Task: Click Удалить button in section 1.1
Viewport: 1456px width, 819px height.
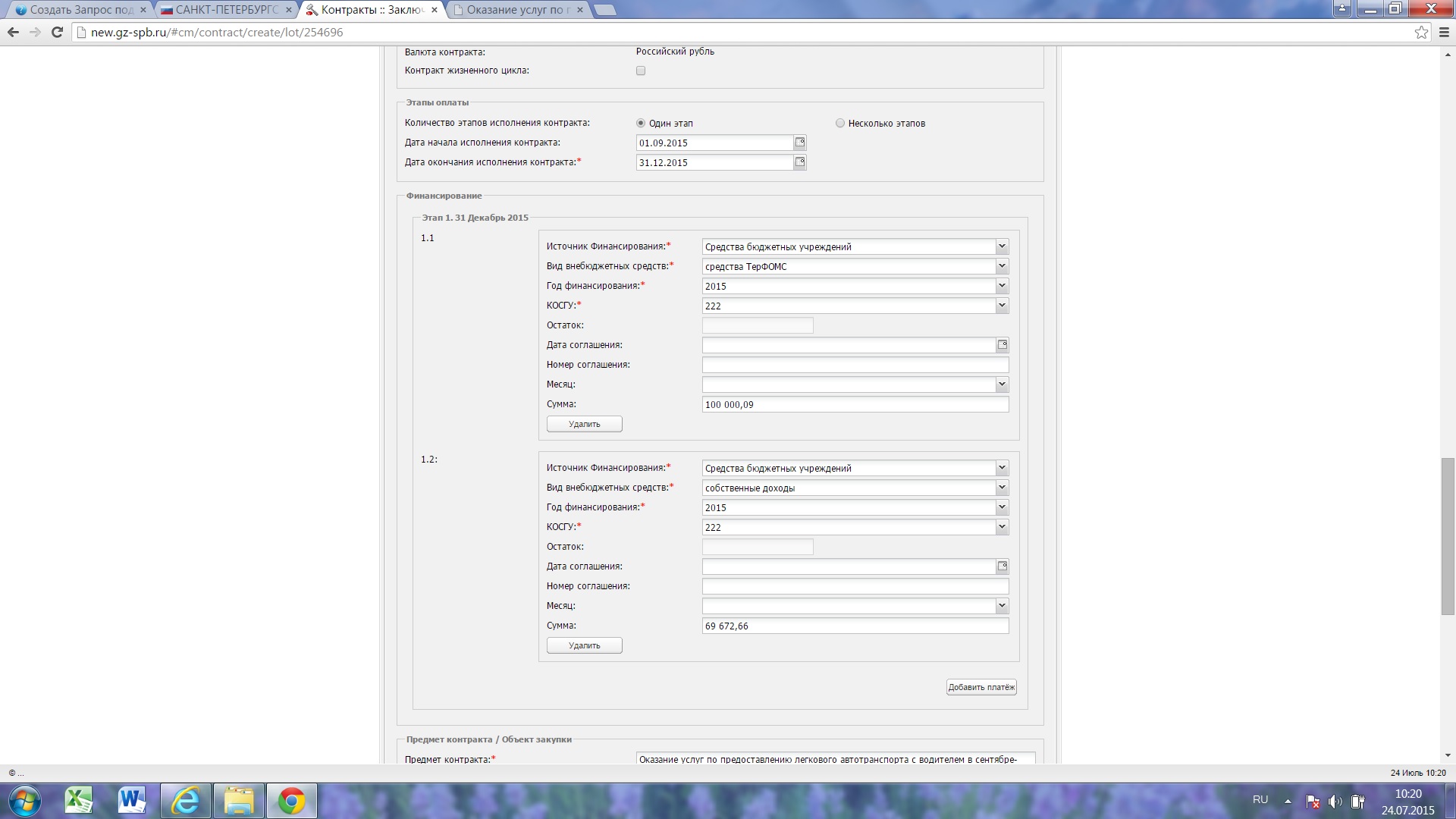Action: pos(584,424)
